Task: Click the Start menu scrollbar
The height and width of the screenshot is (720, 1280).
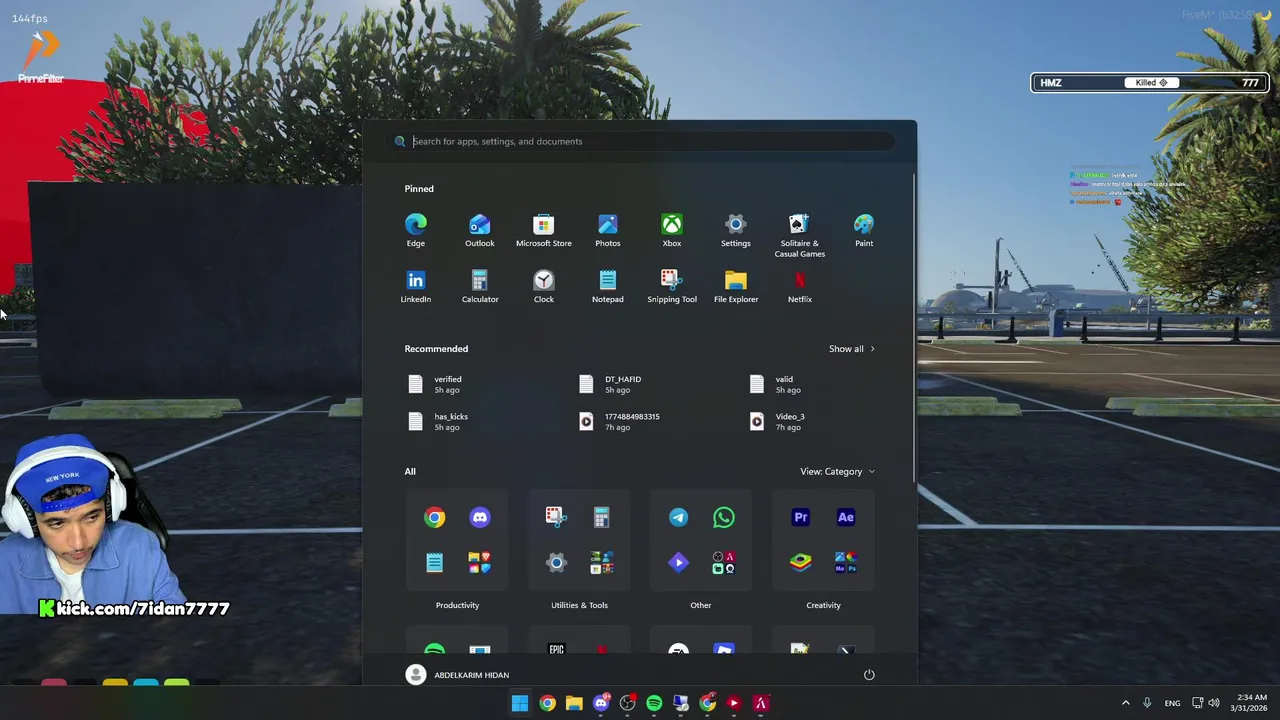Action: click(914, 330)
